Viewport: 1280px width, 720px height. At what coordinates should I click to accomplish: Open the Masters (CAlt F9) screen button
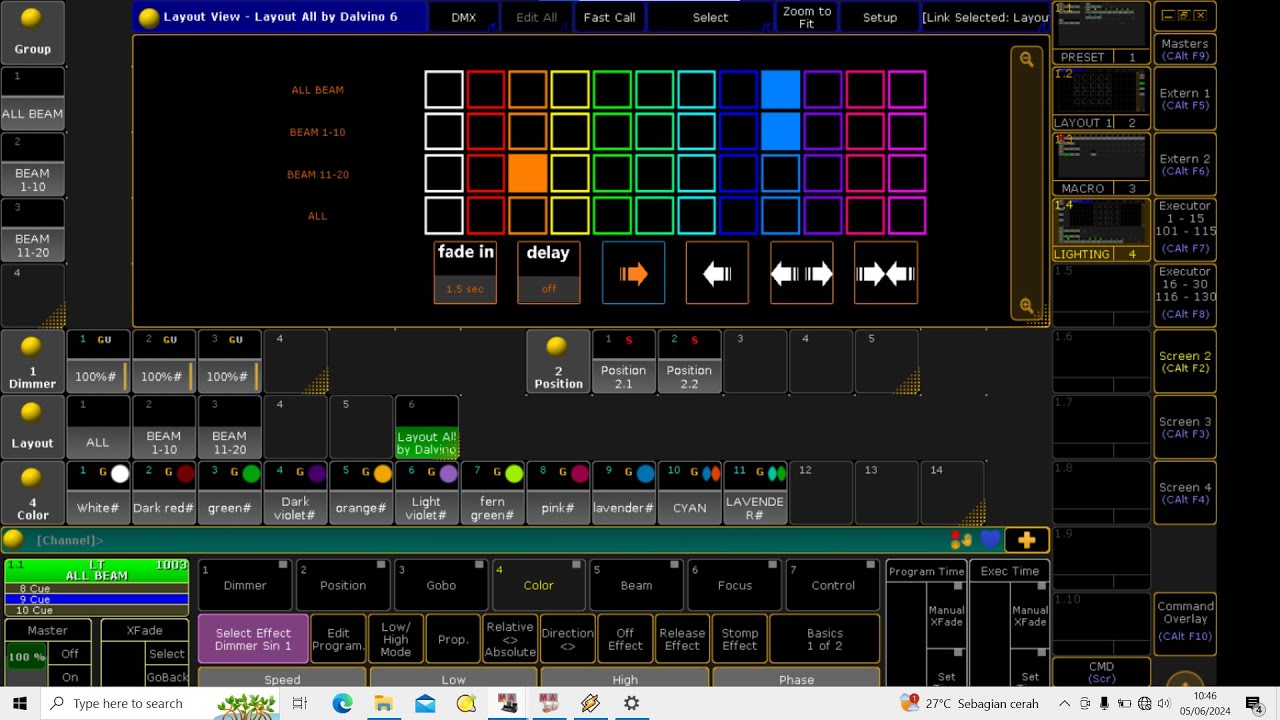[x=1185, y=49]
